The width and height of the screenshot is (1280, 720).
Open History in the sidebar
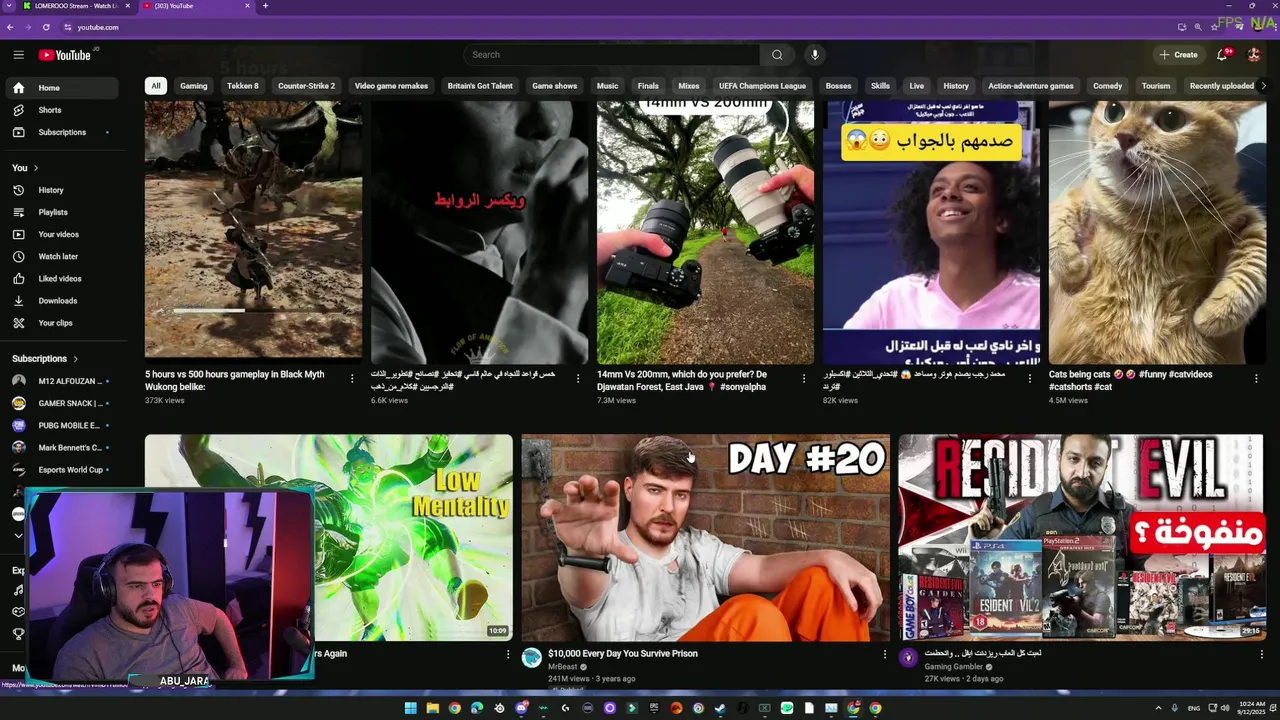point(62,190)
